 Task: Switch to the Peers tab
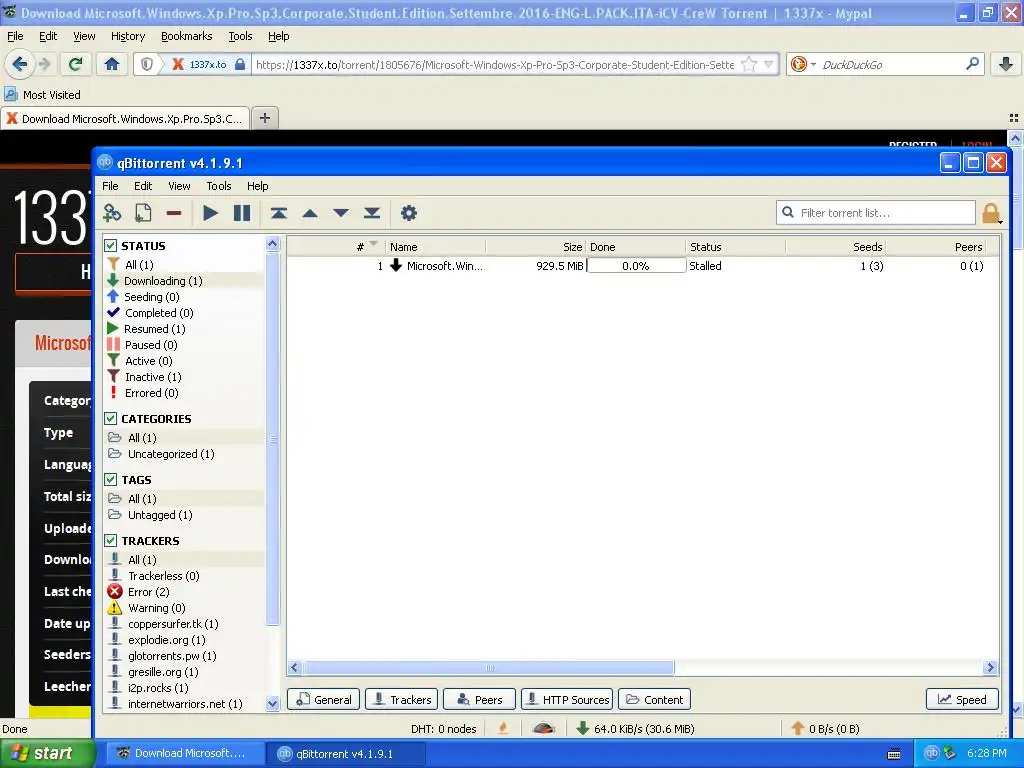[x=479, y=699]
